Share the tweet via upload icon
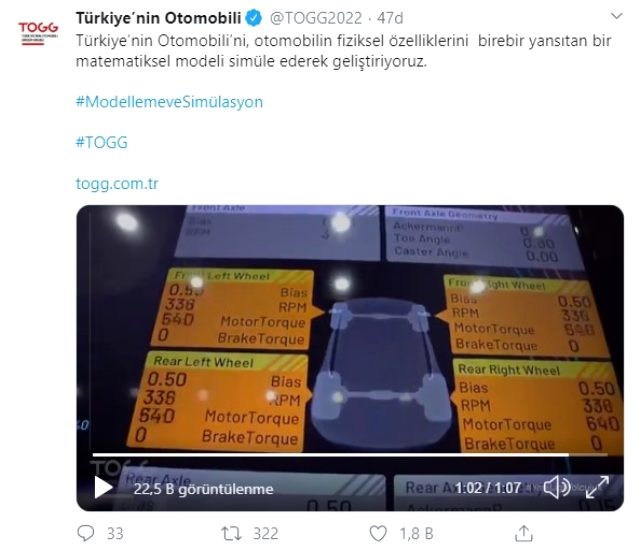 point(524,533)
